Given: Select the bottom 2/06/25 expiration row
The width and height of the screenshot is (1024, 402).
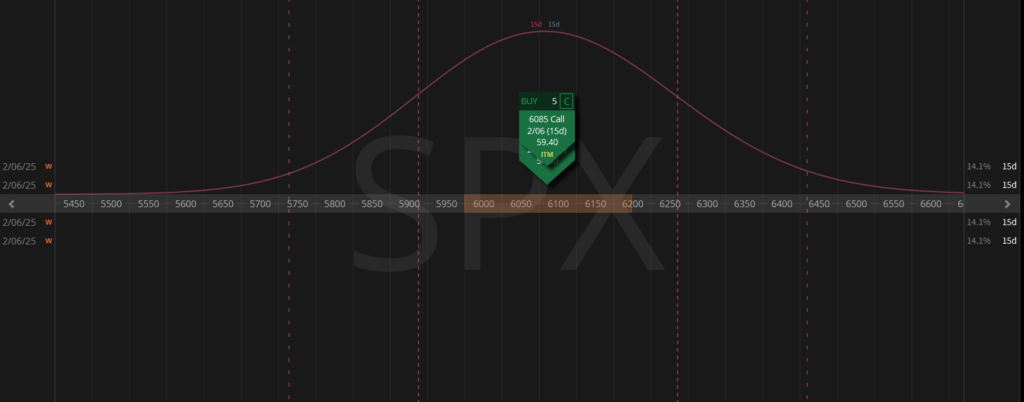Looking at the screenshot, I should coord(19,241).
